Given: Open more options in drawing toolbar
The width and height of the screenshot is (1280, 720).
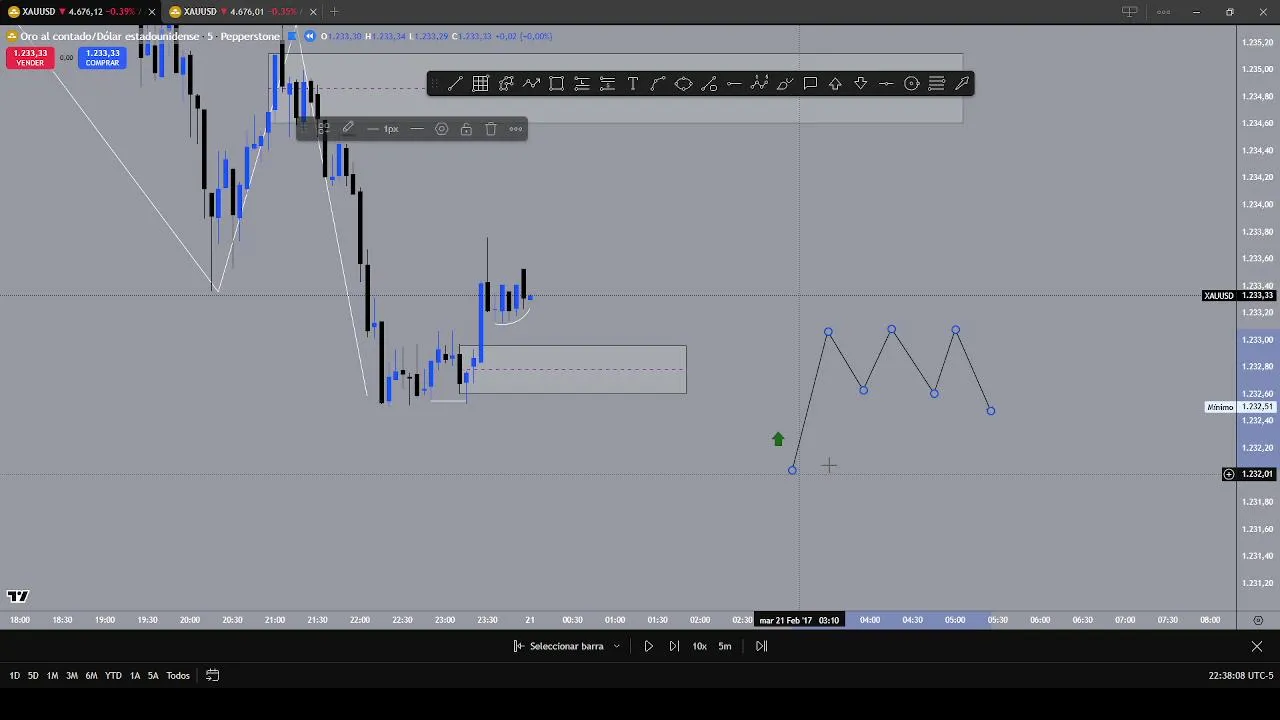Looking at the screenshot, I should click(x=516, y=129).
